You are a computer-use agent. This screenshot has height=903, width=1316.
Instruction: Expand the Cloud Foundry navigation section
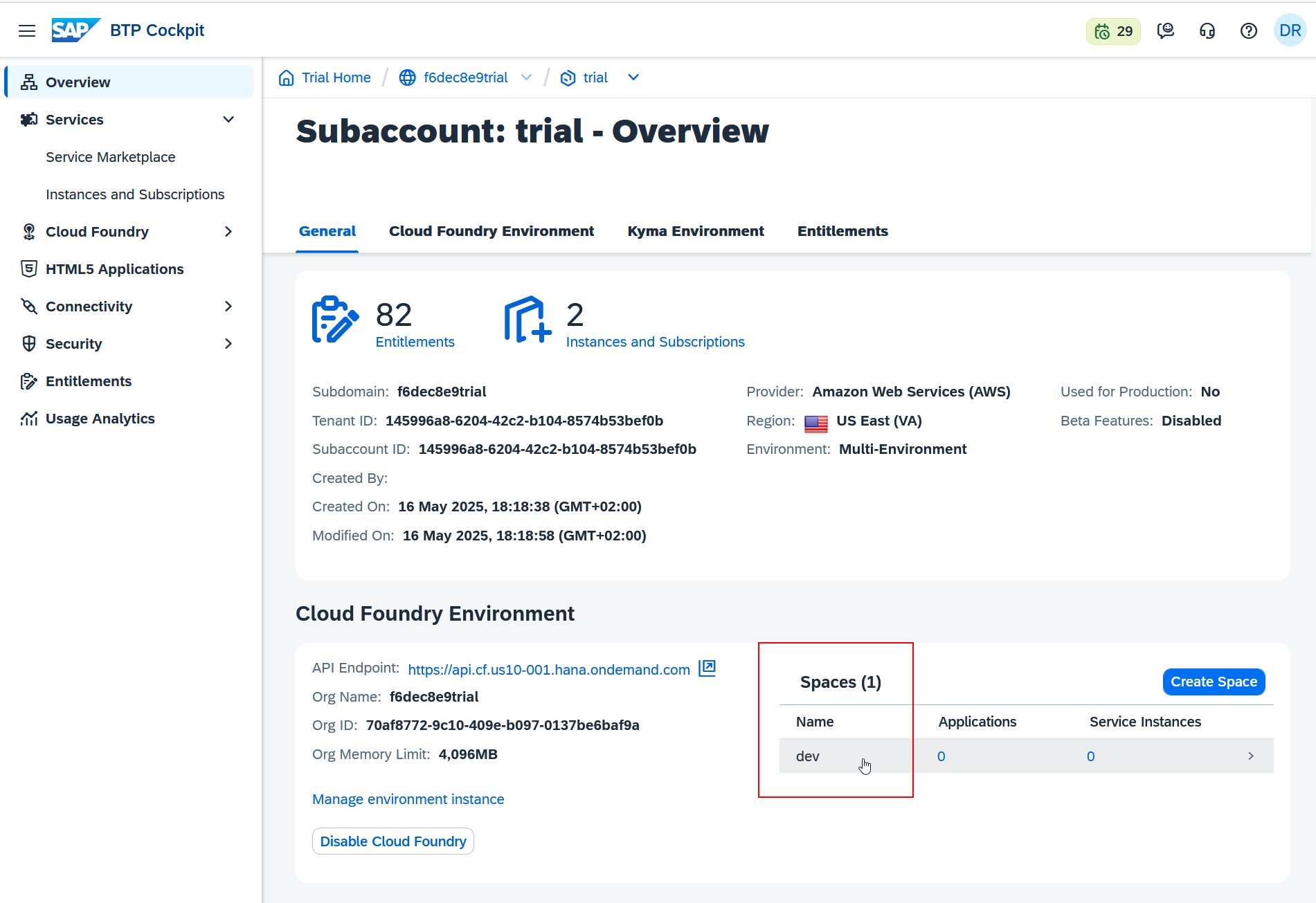tap(228, 232)
